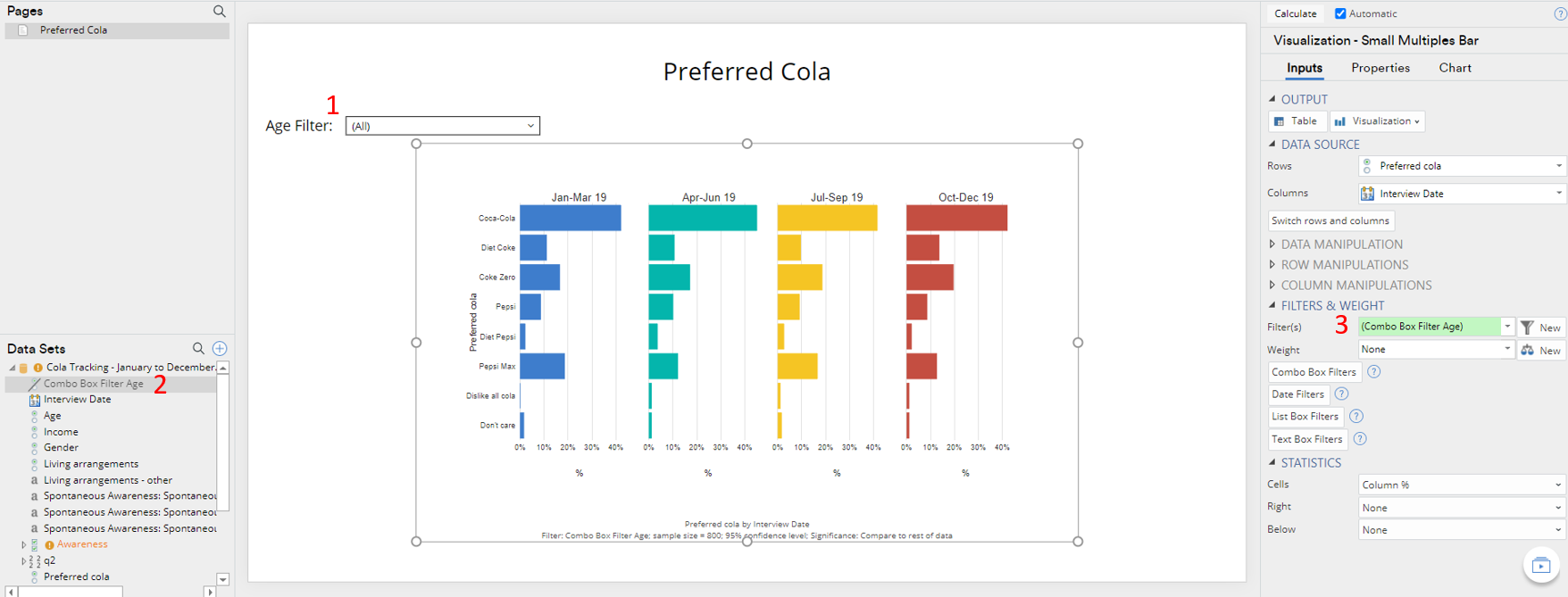Switch to the Properties tab
The image size is (1568, 597).
[x=1380, y=68]
